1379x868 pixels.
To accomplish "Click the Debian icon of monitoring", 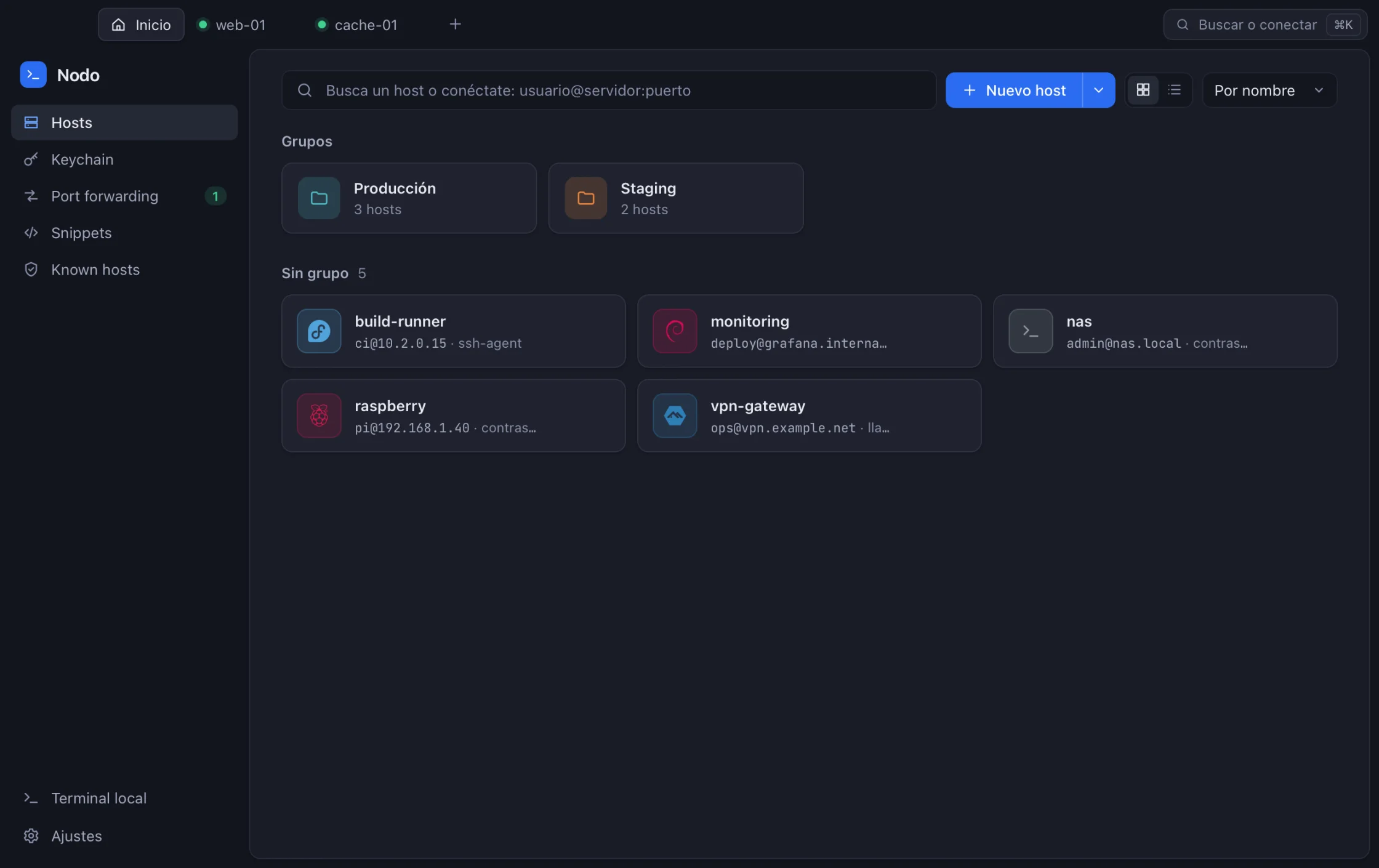I will 675,331.
